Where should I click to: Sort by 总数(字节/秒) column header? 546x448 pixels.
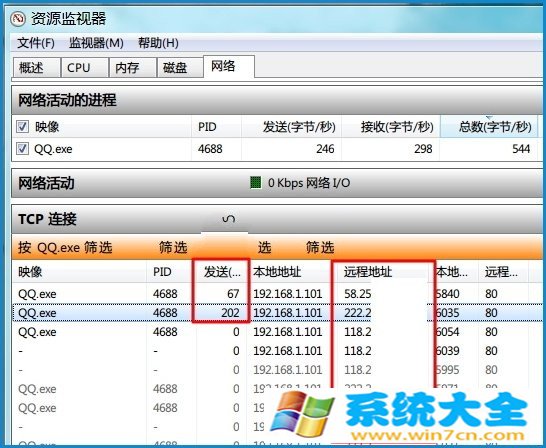coord(489,127)
